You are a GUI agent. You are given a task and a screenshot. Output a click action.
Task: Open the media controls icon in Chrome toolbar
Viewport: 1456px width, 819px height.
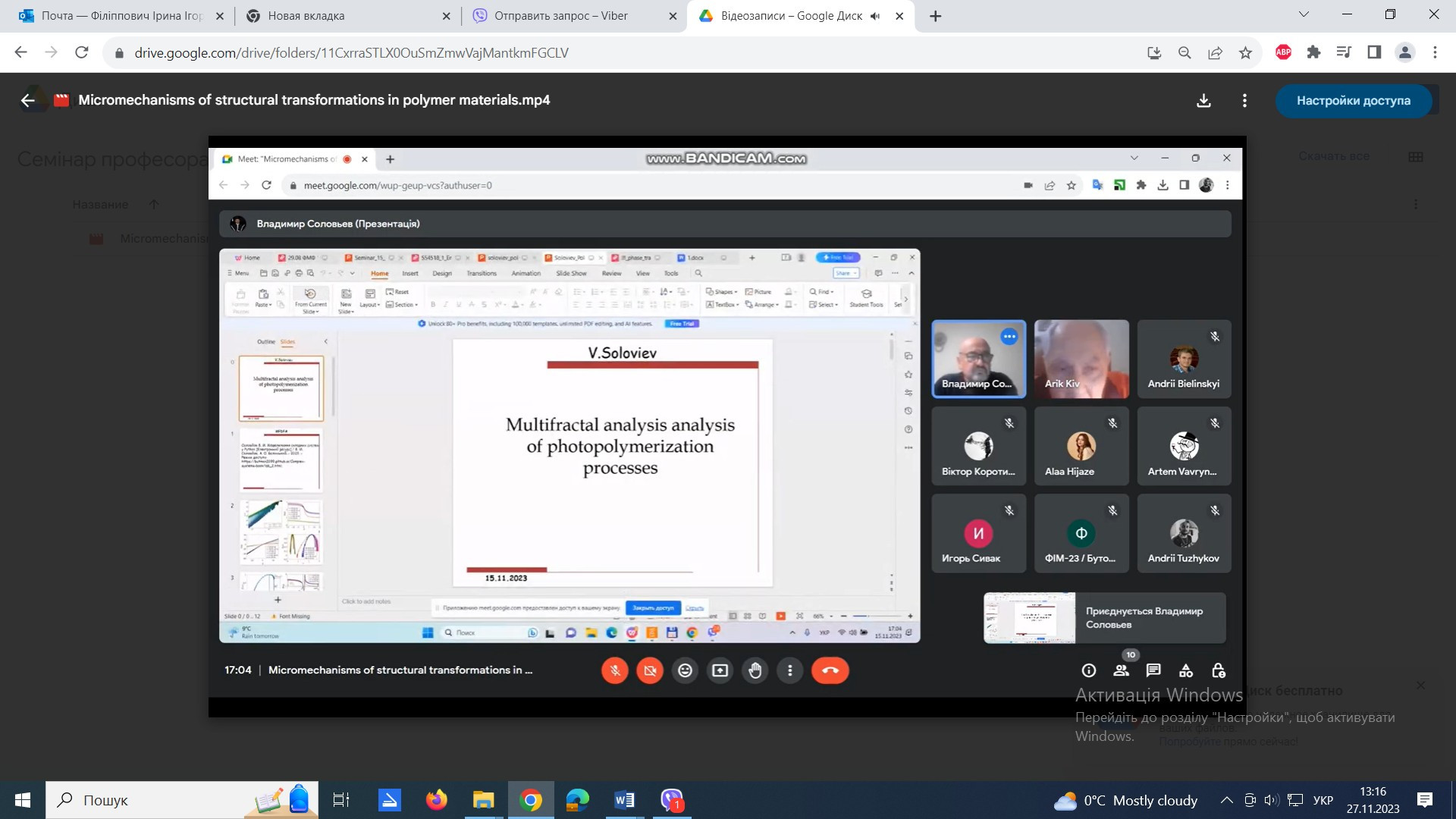[1344, 52]
